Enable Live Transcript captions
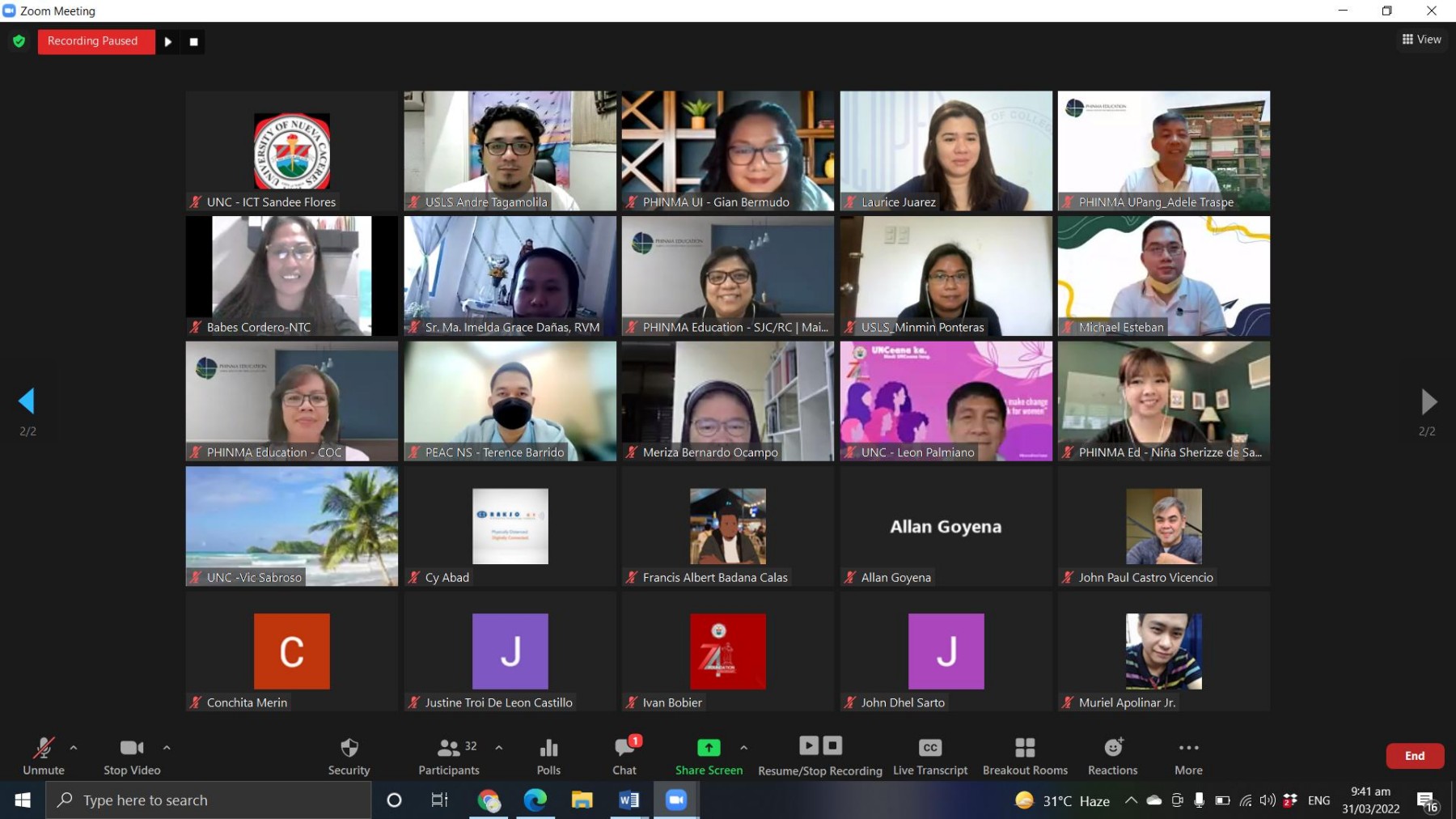Image resolution: width=1456 pixels, height=819 pixels. pyautogui.click(x=930, y=756)
